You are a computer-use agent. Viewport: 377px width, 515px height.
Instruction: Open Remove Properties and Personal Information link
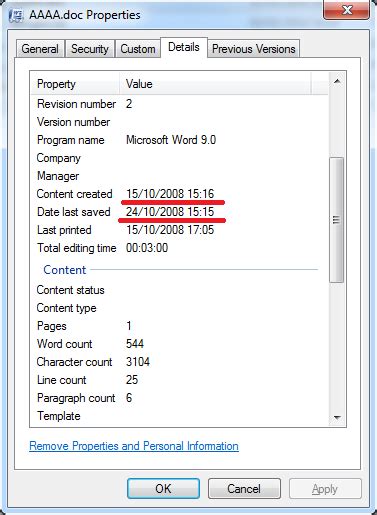click(134, 446)
